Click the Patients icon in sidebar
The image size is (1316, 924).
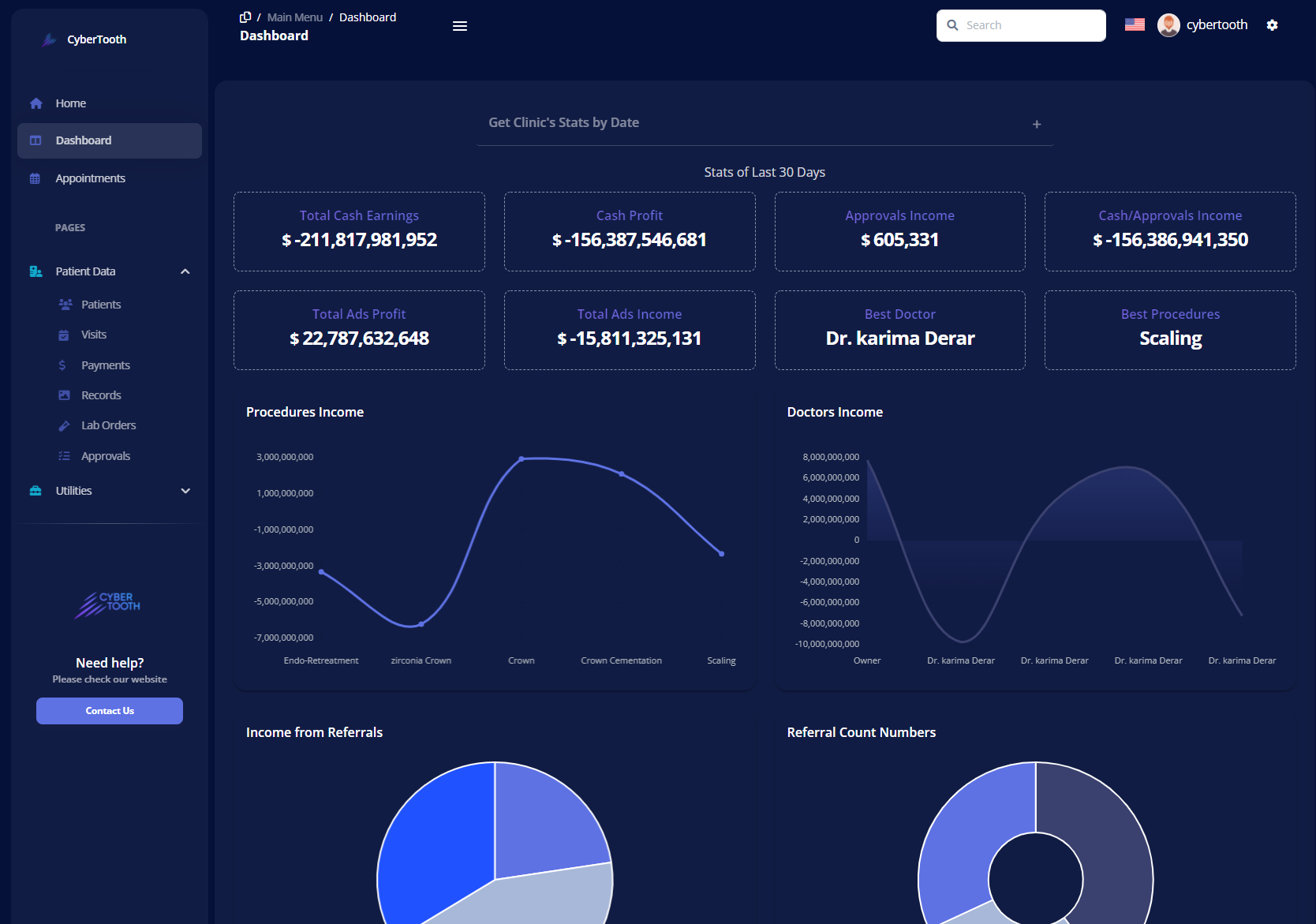[x=64, y=304]
